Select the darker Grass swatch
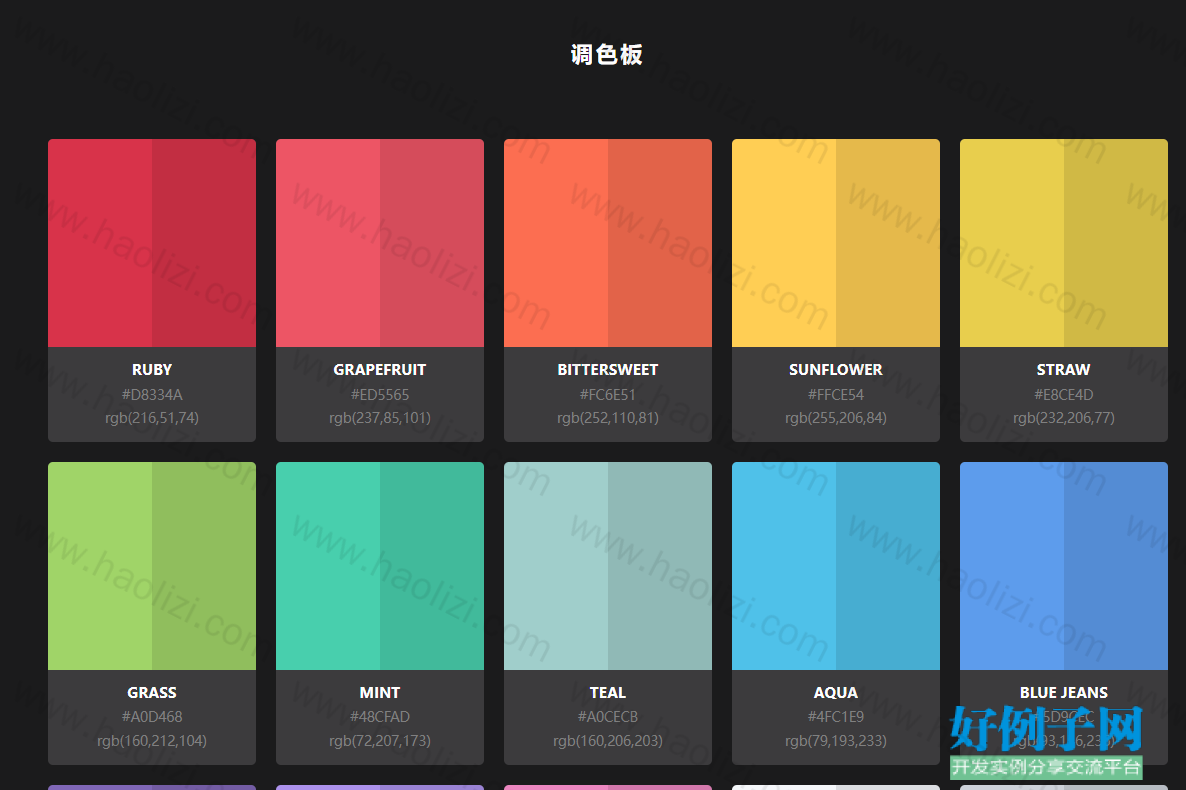The height and width of the screenshot is (790, 1186). point(204,566)
